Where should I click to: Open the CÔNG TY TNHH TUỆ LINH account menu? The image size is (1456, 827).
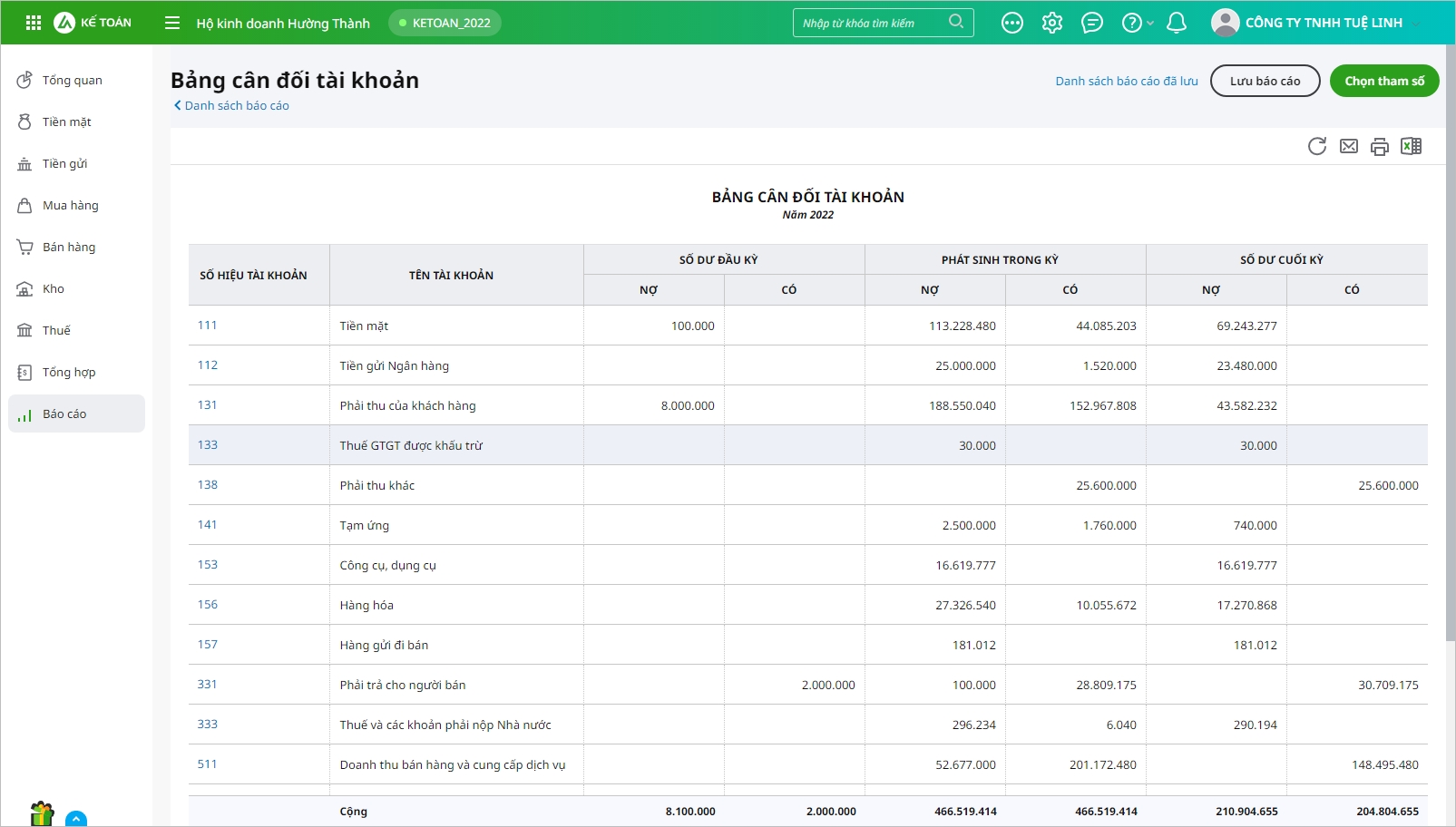[1323, 23]
